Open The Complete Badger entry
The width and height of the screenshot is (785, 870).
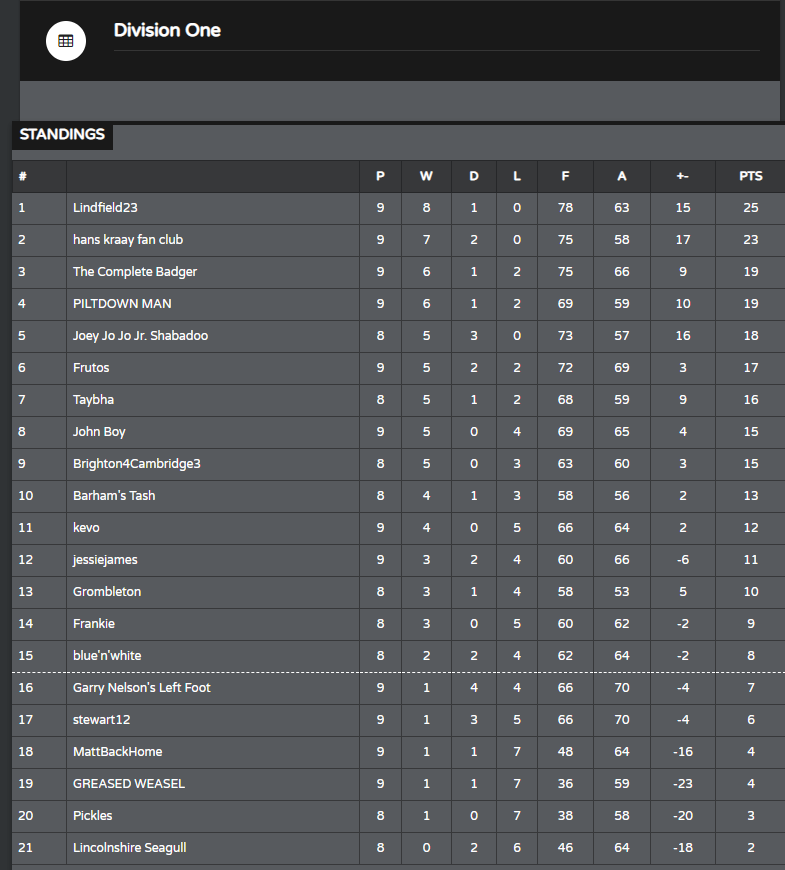click(x=135, y=272)
